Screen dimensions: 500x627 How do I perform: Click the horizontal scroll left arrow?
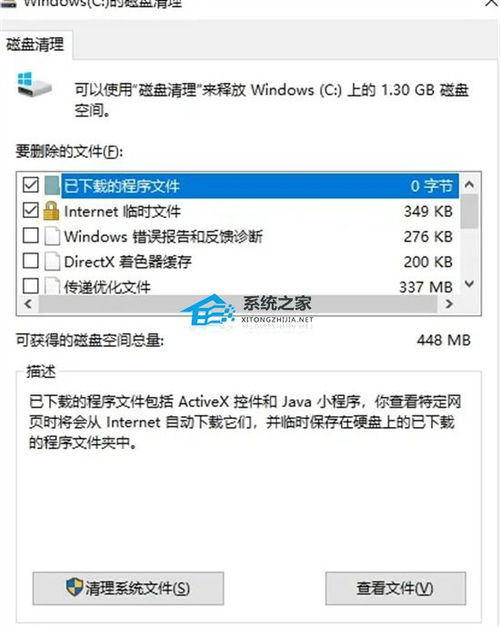pyautogui.click(x=28, y=304)
